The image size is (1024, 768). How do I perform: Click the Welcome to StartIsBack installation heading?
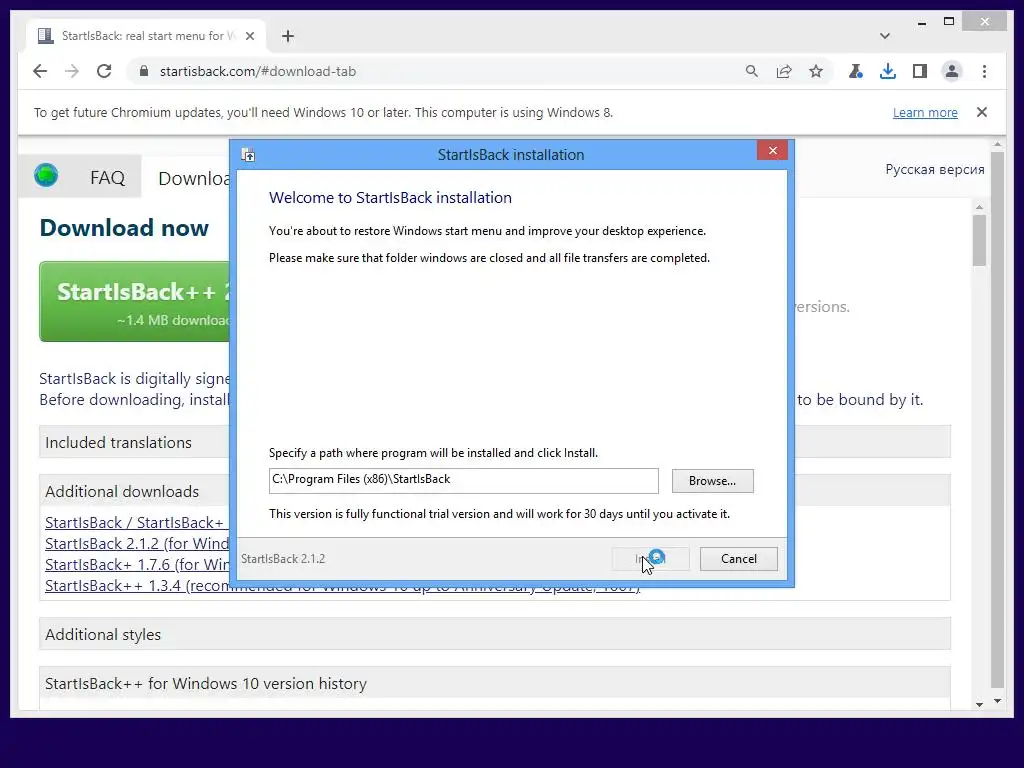(390, 198)
